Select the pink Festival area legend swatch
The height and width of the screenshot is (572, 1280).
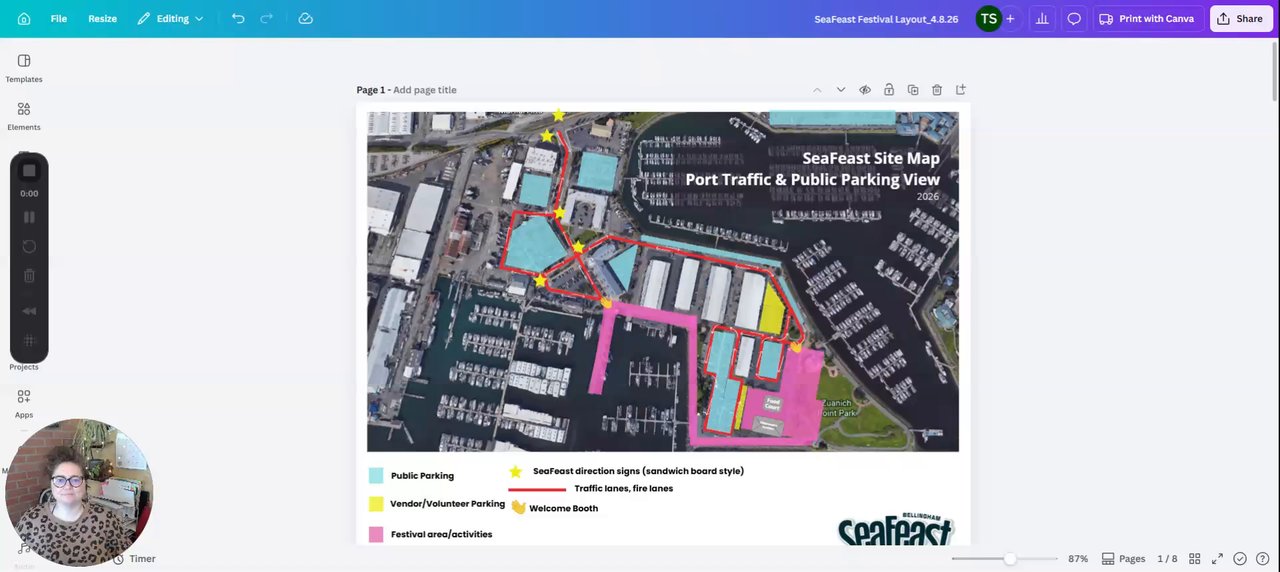pyautogui.click(x=376, y=534)
